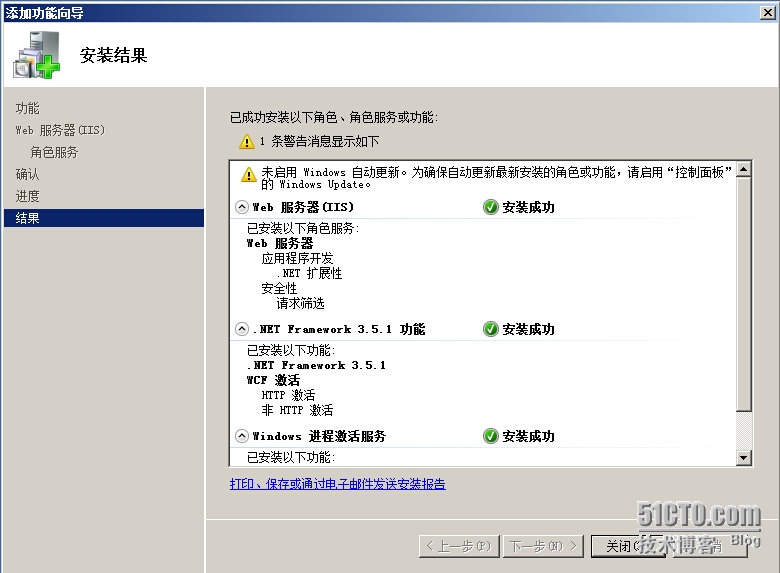This screenshot has height=573, width=780.
Task: Select Web 服务器 (IIS) wizard step
Action: [x=60, y=130]
